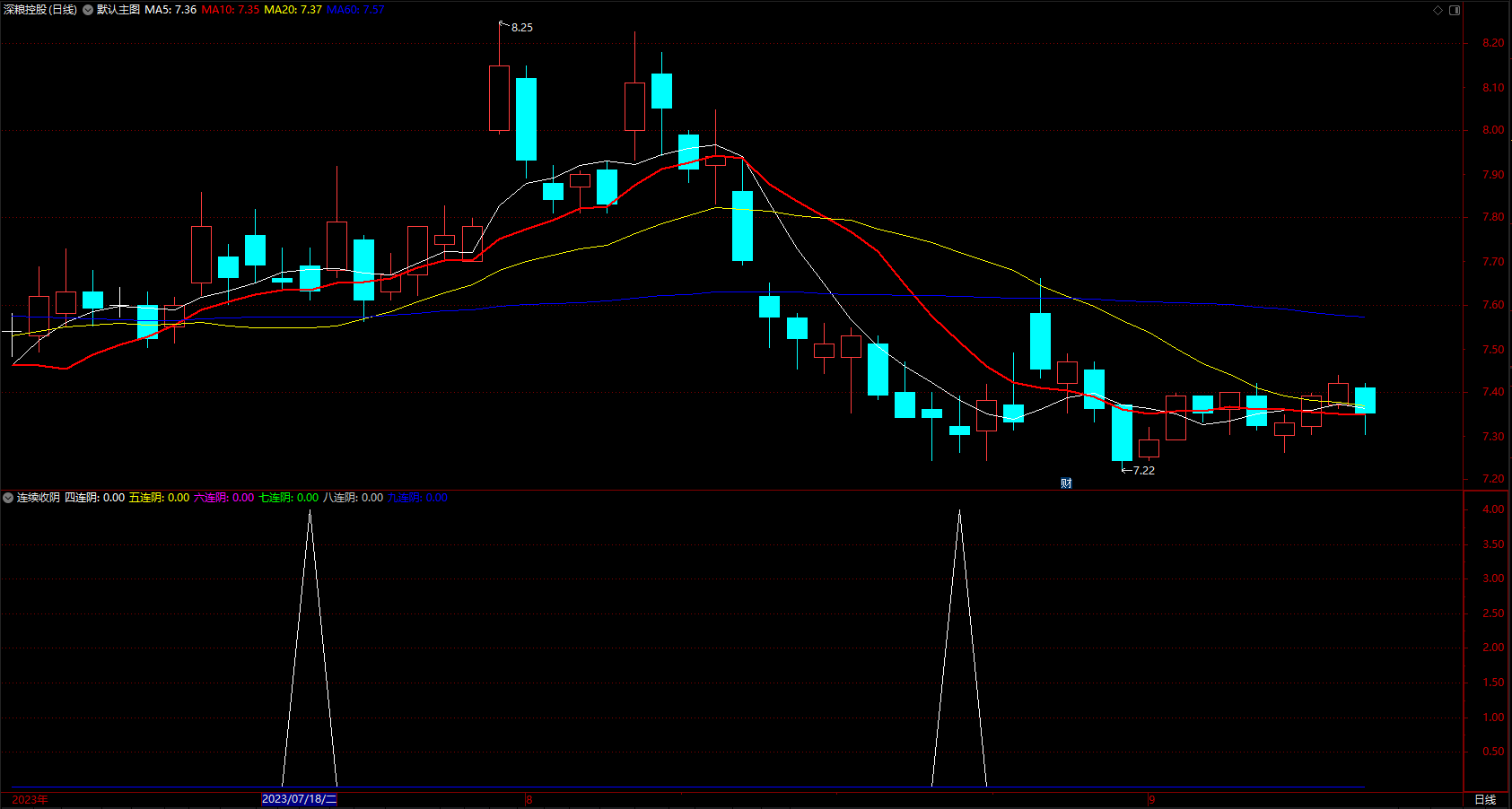1512x809 pixels.
Task: Toggle the side panel icon at top right
Action: coord(1455,10)
